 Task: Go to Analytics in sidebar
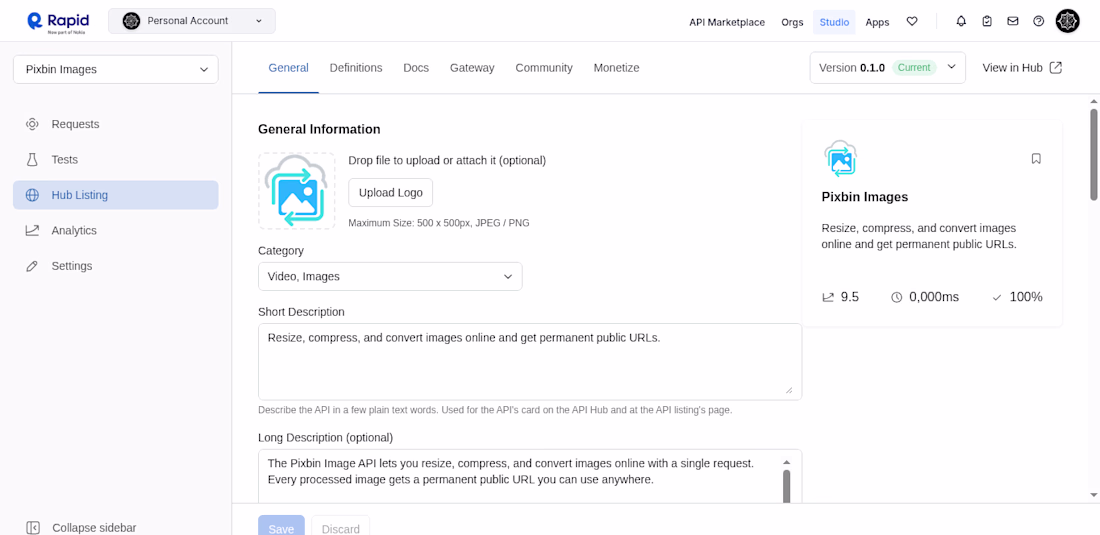click(74, 230)
